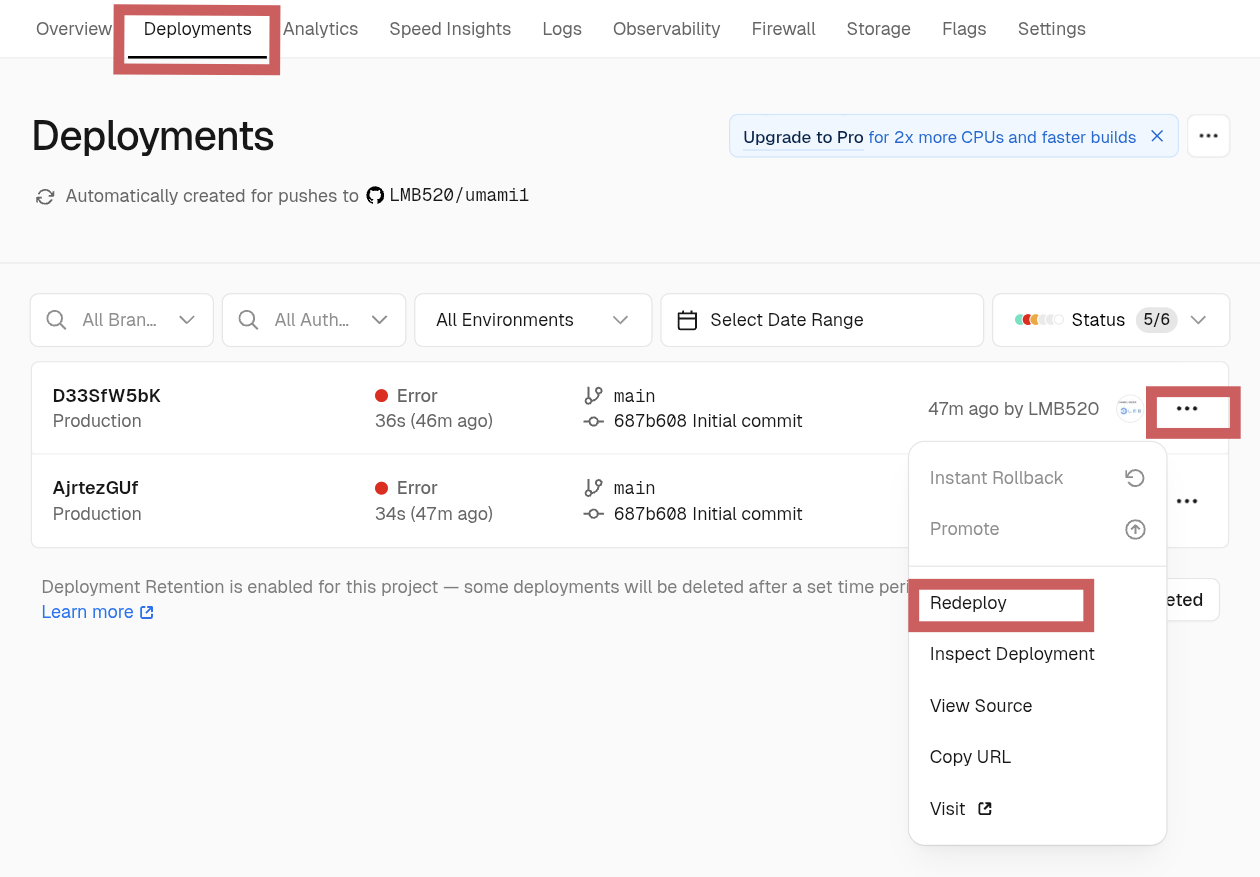
Task: Choose Inspect Deployment in the menu
Action: point(1012,654)
